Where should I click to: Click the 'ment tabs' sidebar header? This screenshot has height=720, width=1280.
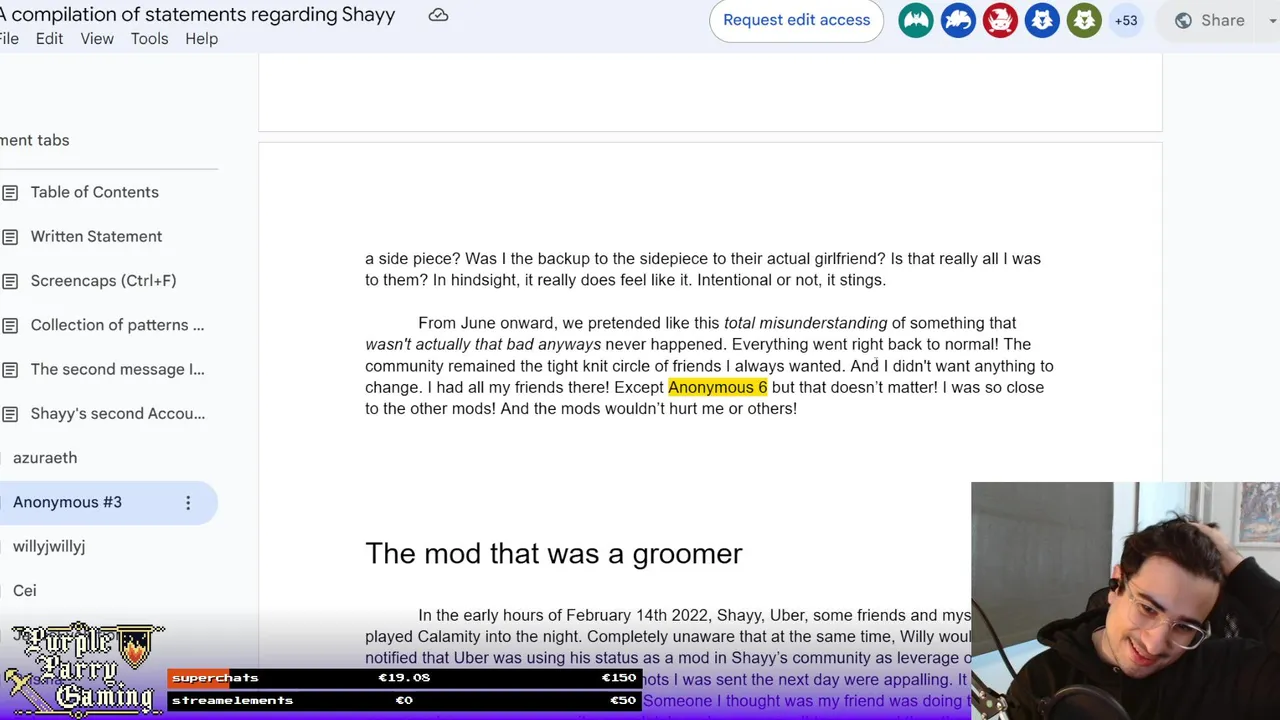click(x=35, y=140)
